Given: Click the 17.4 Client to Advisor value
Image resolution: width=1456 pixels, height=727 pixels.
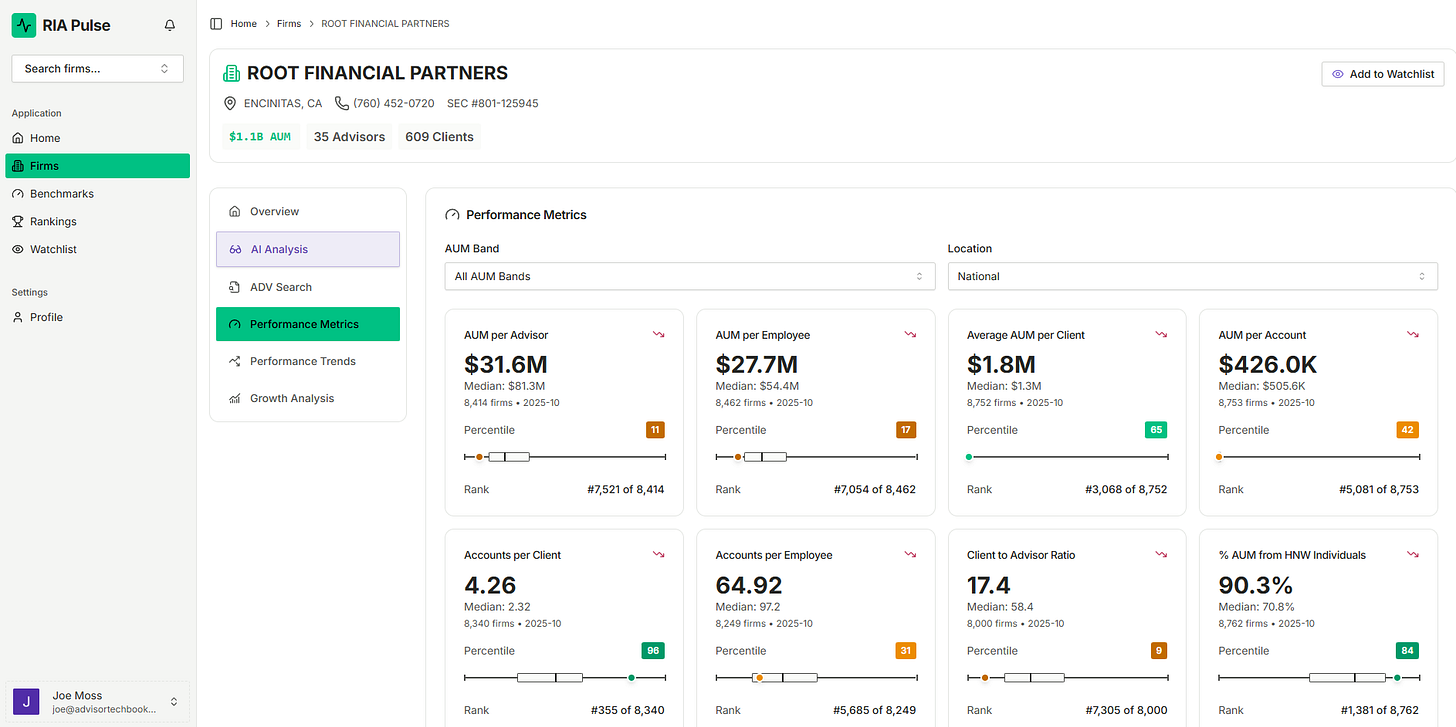Looking at the screenshot, I should pos(989,585).
